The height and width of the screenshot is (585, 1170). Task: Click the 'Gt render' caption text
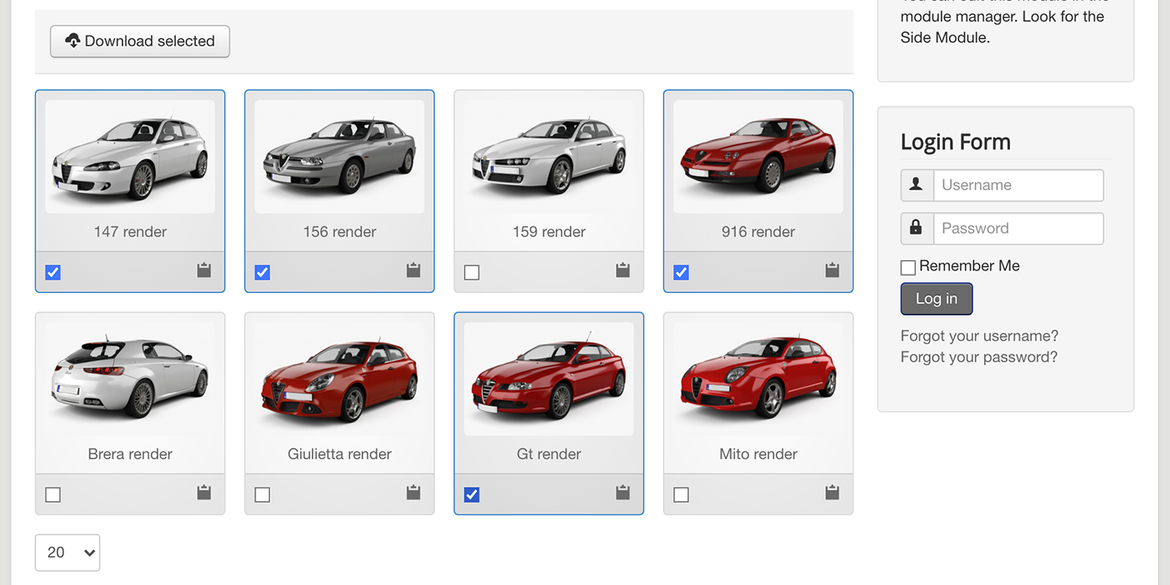(549, 454)
